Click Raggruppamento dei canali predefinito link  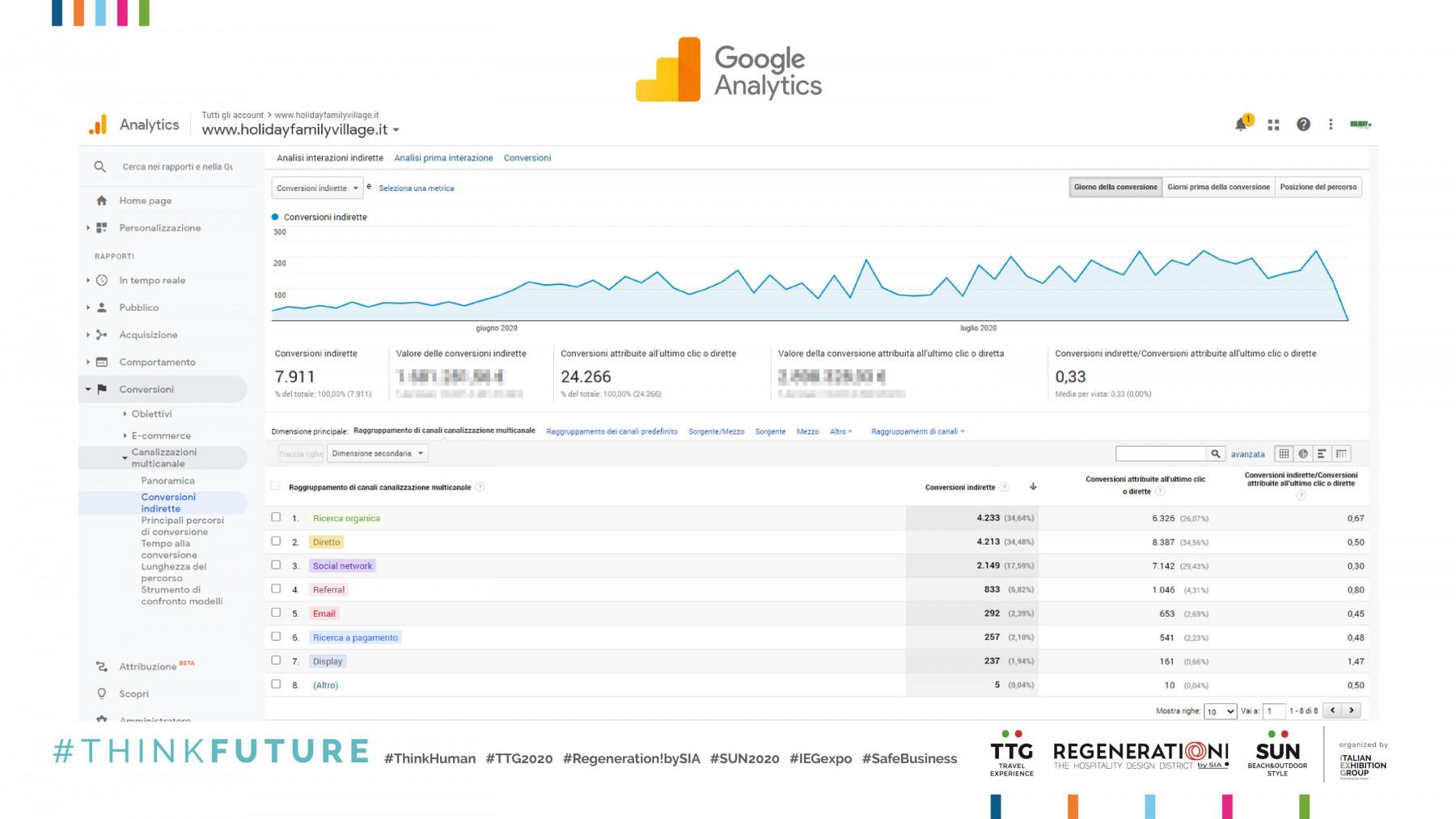coord(612,431)
